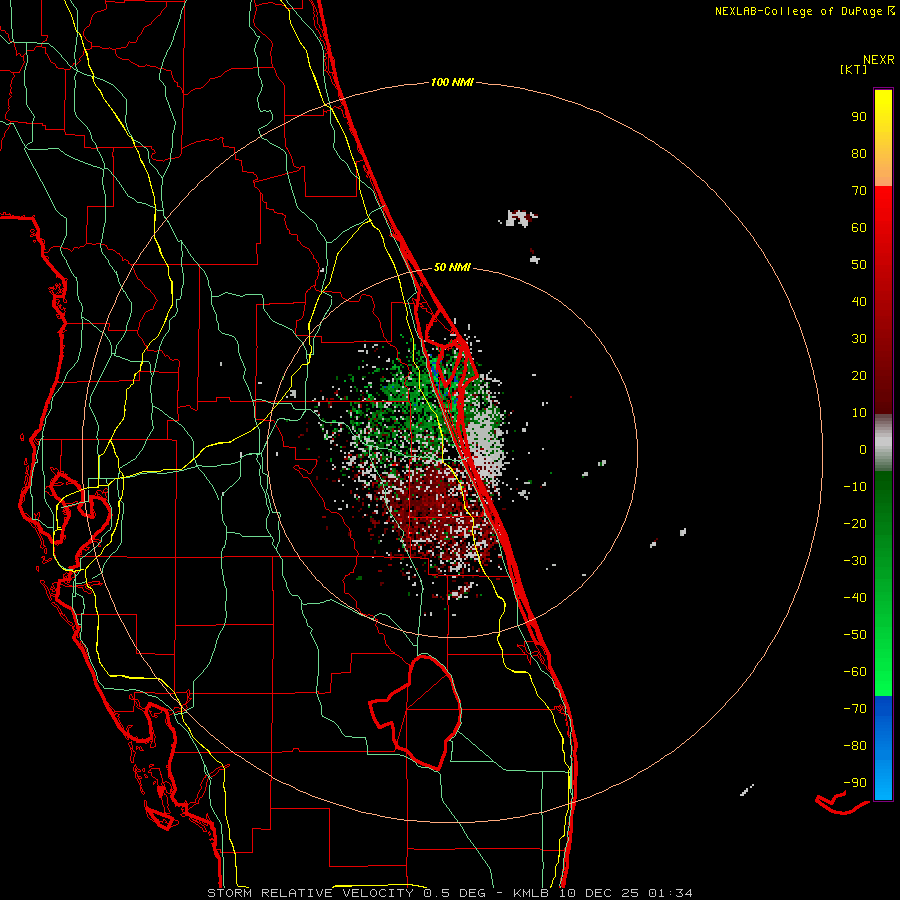Click the gray near-zero velocity patch offshore
Screen dimensions: 900x900
click(x=486, y=445)
